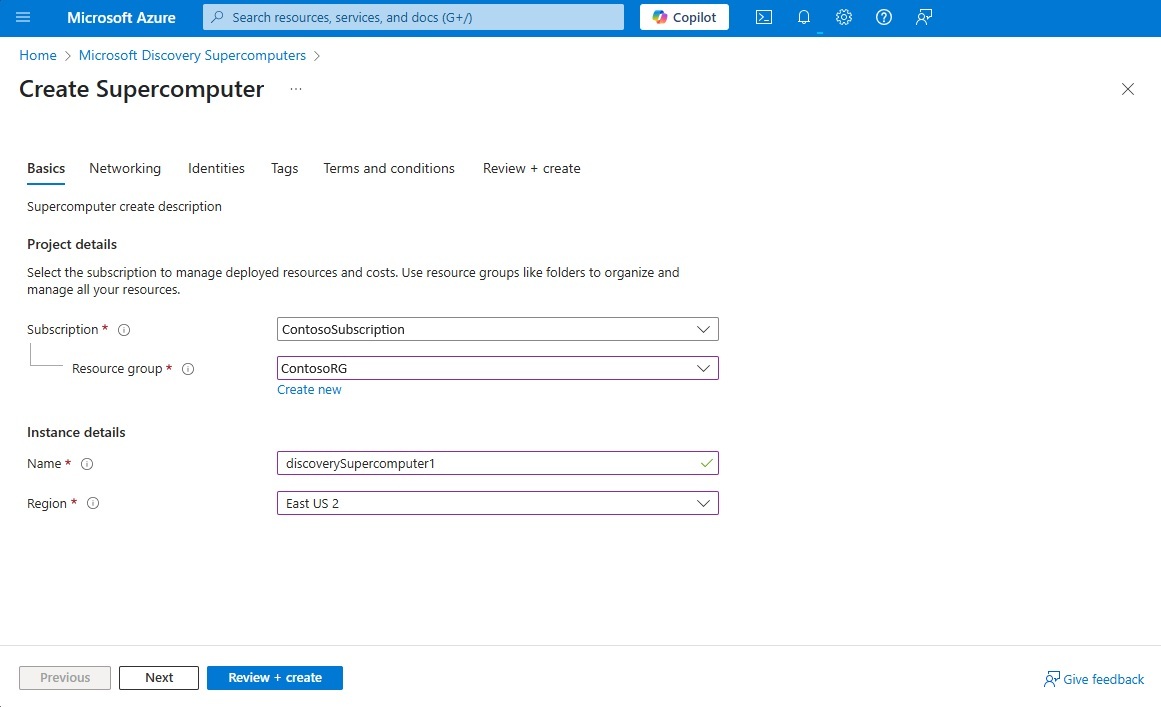Switch to the Identities tab

(x=216, y=168)
